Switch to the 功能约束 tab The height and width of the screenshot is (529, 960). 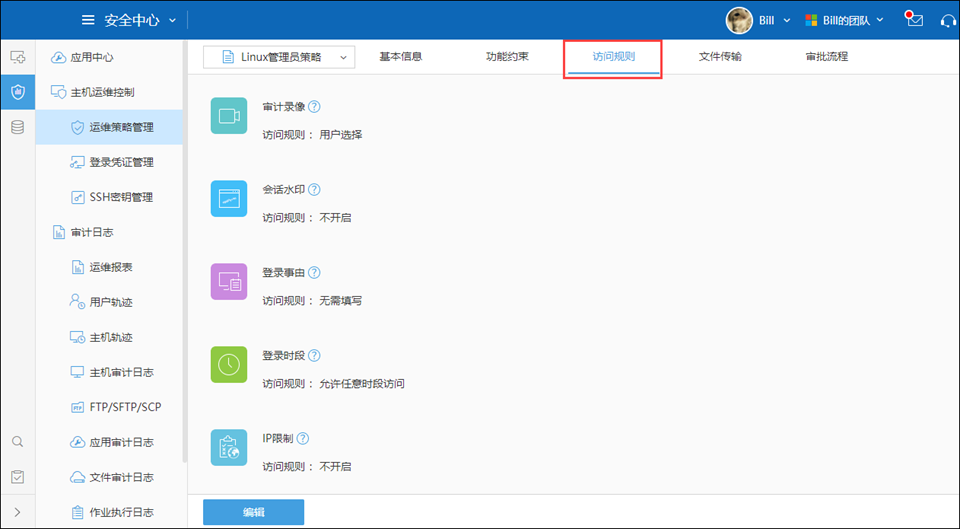[507, 56]
